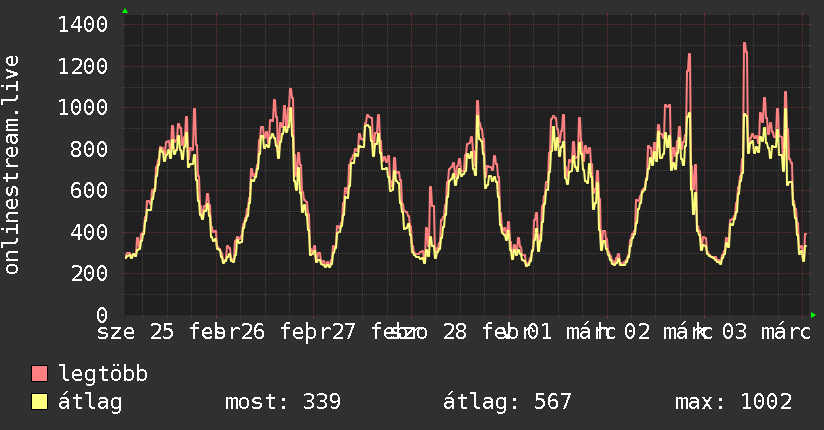Click the x-axis date '03 márc'

(x=766, y=332)
